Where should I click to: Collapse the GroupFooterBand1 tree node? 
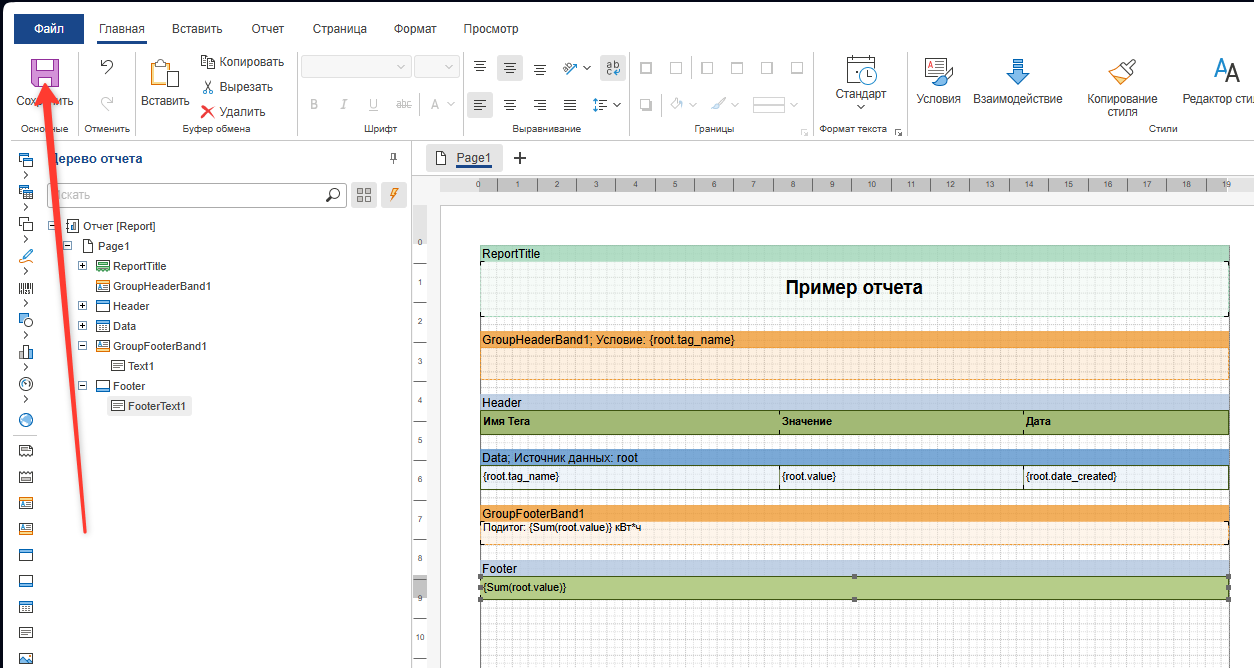coord(83,346)
